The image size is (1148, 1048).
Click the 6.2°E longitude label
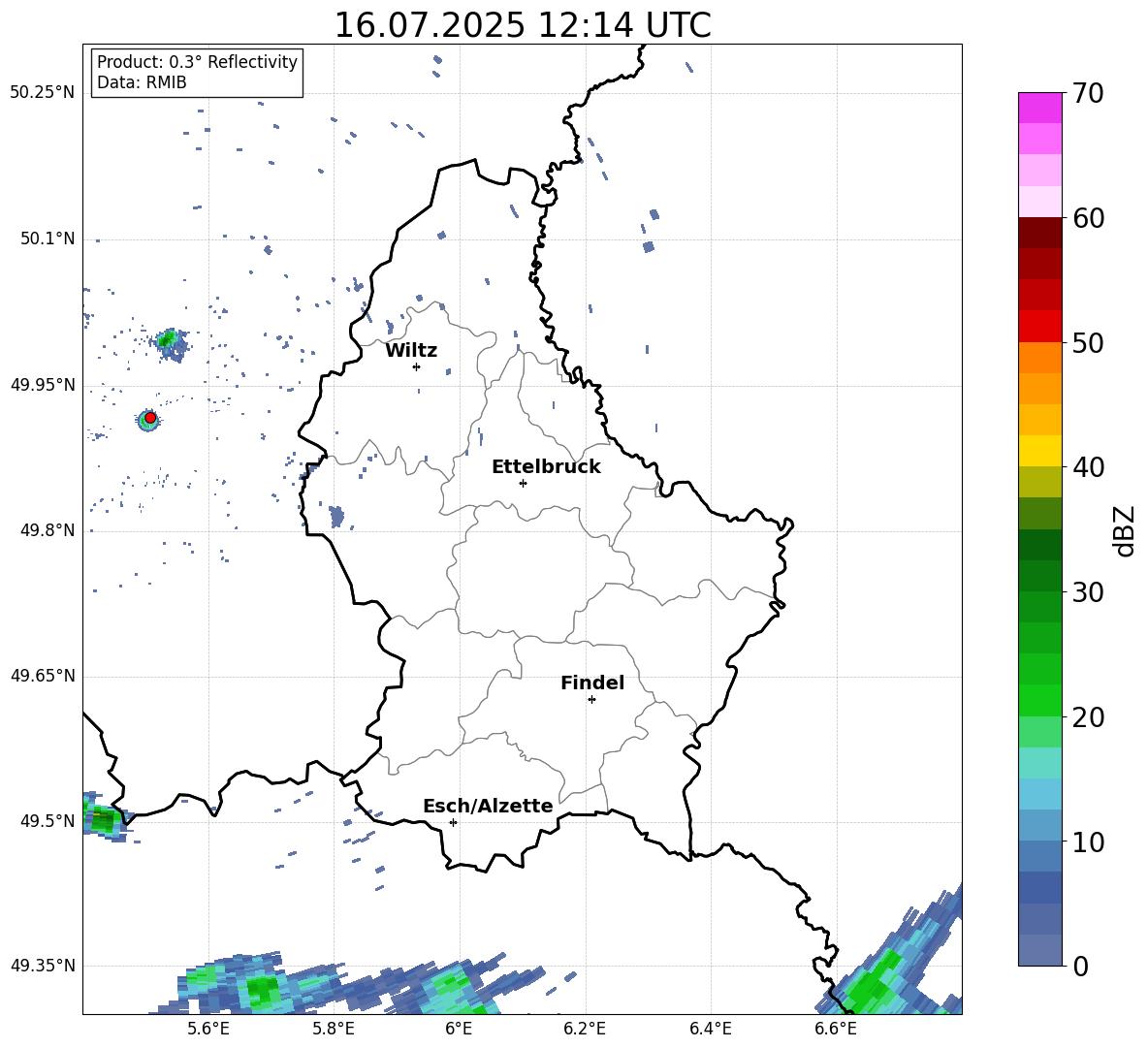click(585, 1030)
